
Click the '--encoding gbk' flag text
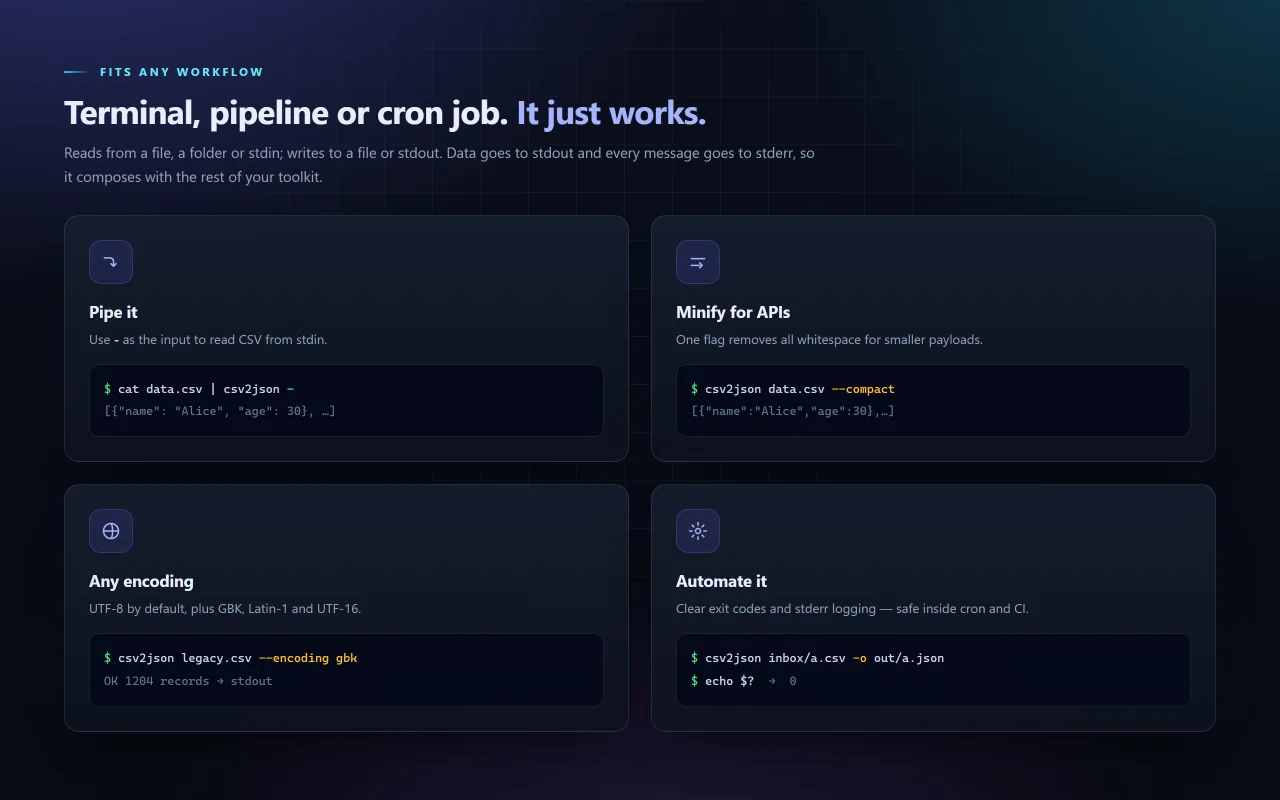[308, 658]
